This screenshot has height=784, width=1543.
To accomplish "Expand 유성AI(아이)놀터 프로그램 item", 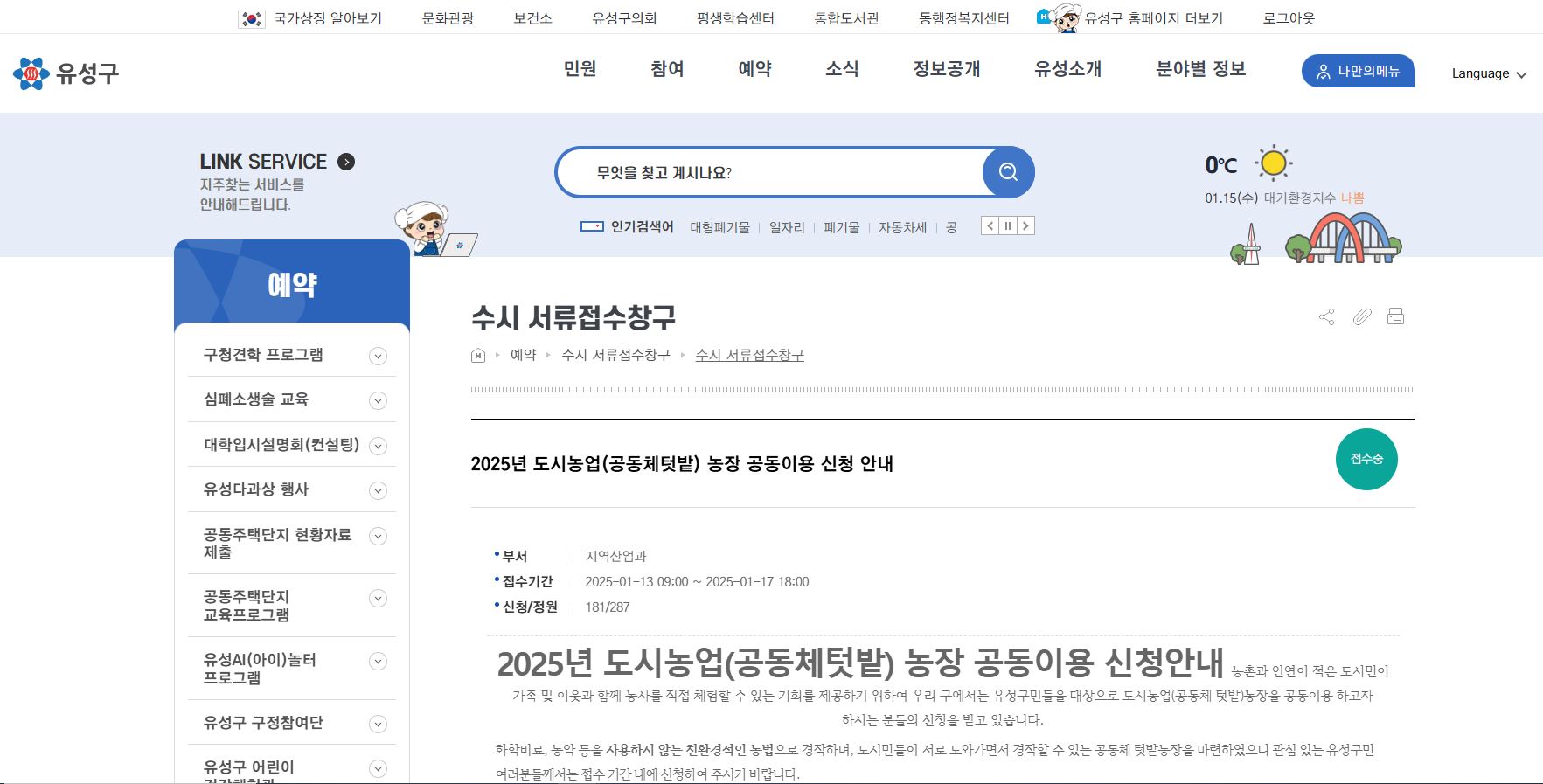I will [x=378, y=662].
